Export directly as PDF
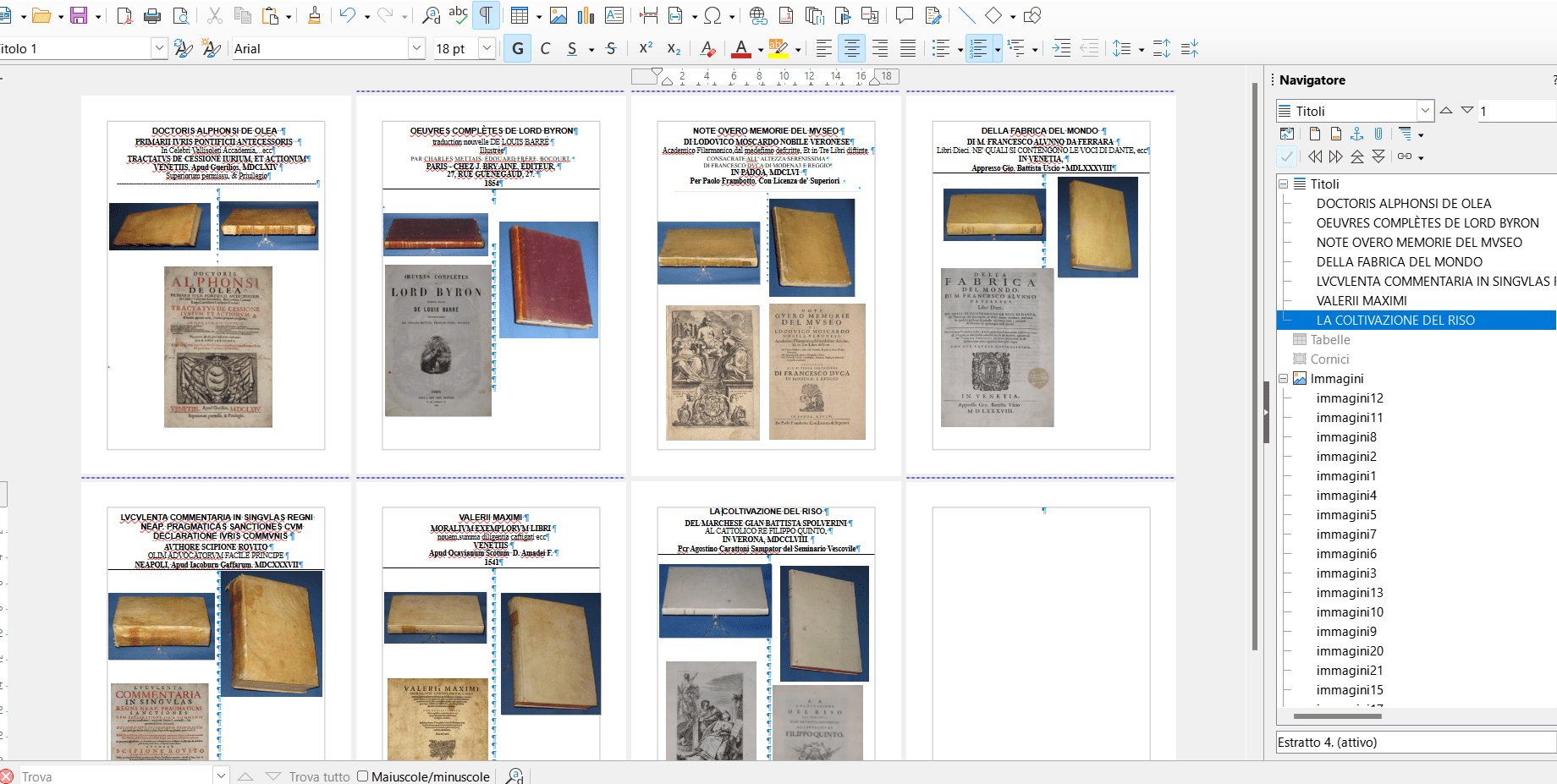 124,15
